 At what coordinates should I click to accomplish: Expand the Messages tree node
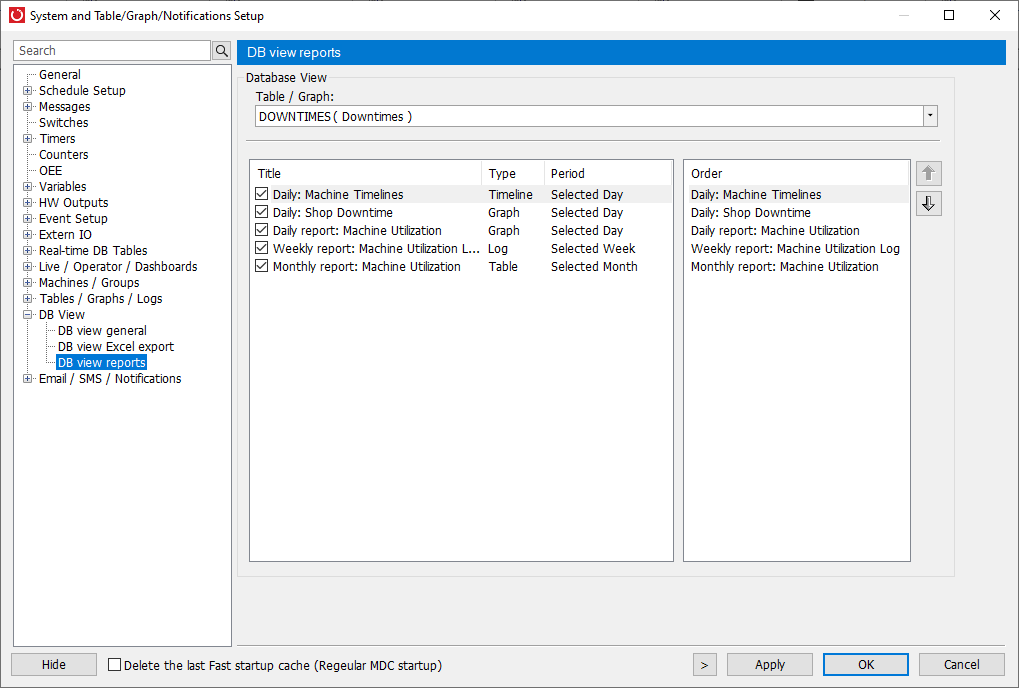pos(27,107)
